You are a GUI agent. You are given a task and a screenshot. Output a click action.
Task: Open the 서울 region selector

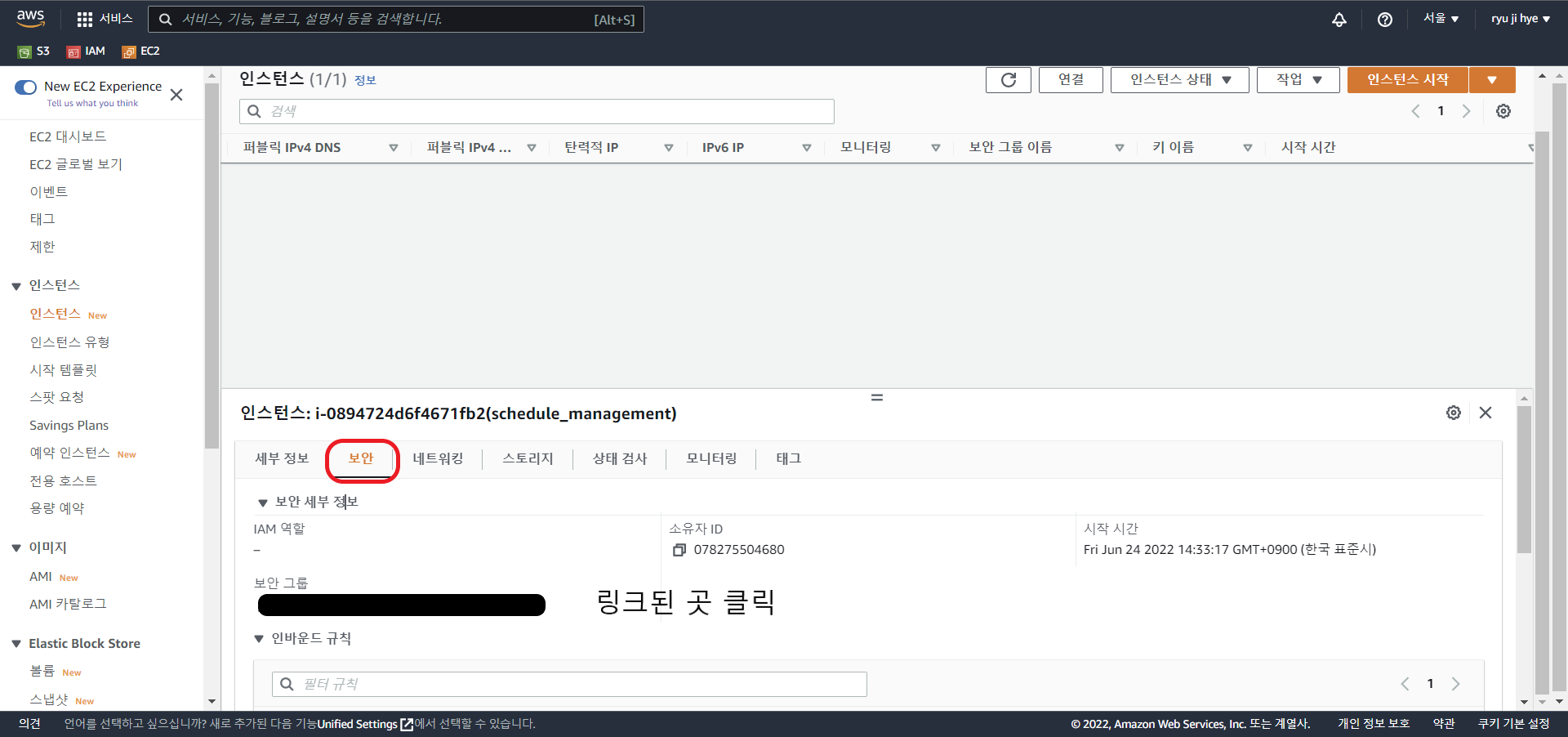pyautogui.click(x=1441, y=19)
